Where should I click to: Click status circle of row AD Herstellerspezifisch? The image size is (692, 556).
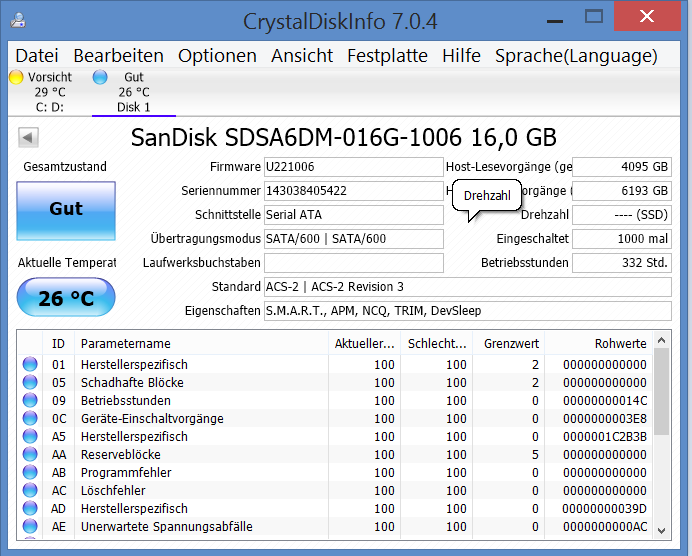click(30, 508)
